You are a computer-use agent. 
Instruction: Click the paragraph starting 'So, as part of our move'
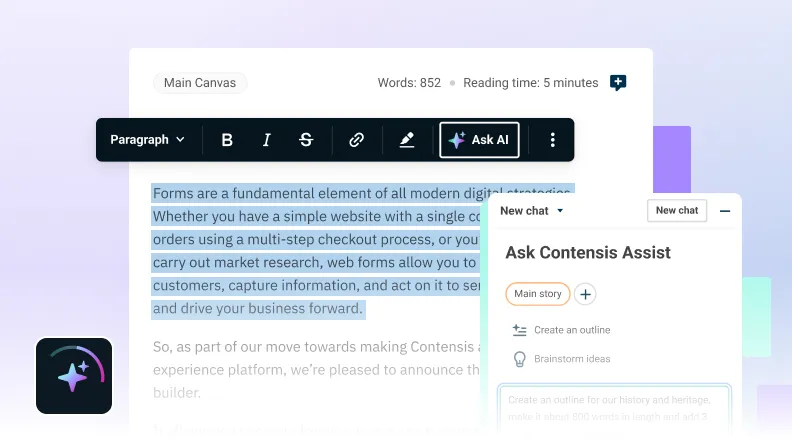316,370
